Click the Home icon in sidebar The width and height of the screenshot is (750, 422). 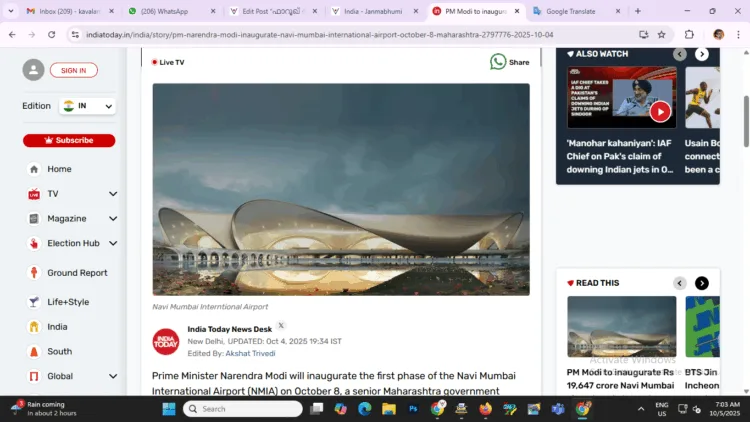point(34,169)
